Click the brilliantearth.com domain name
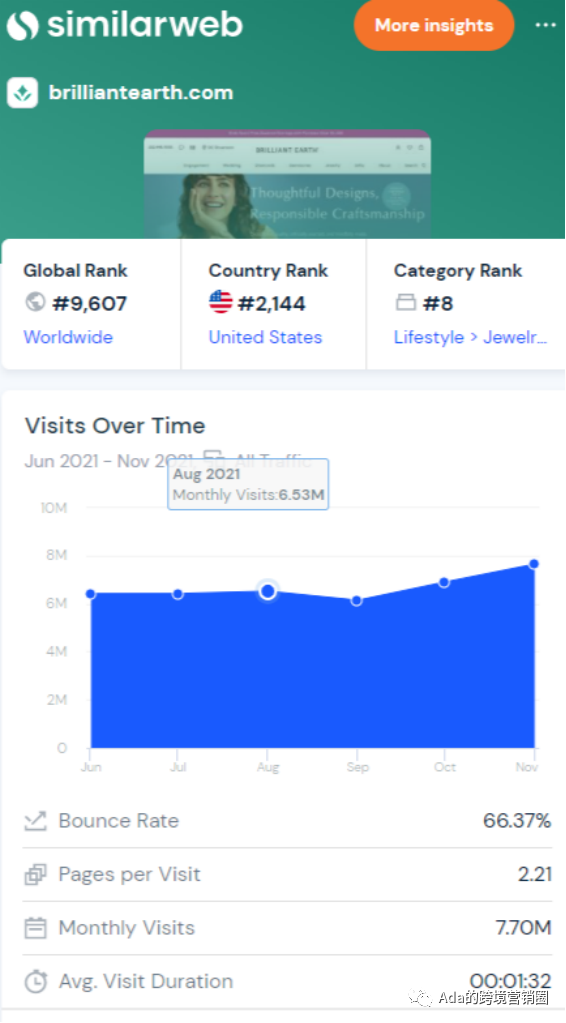566x1023 pixels. tap(141, 93)
